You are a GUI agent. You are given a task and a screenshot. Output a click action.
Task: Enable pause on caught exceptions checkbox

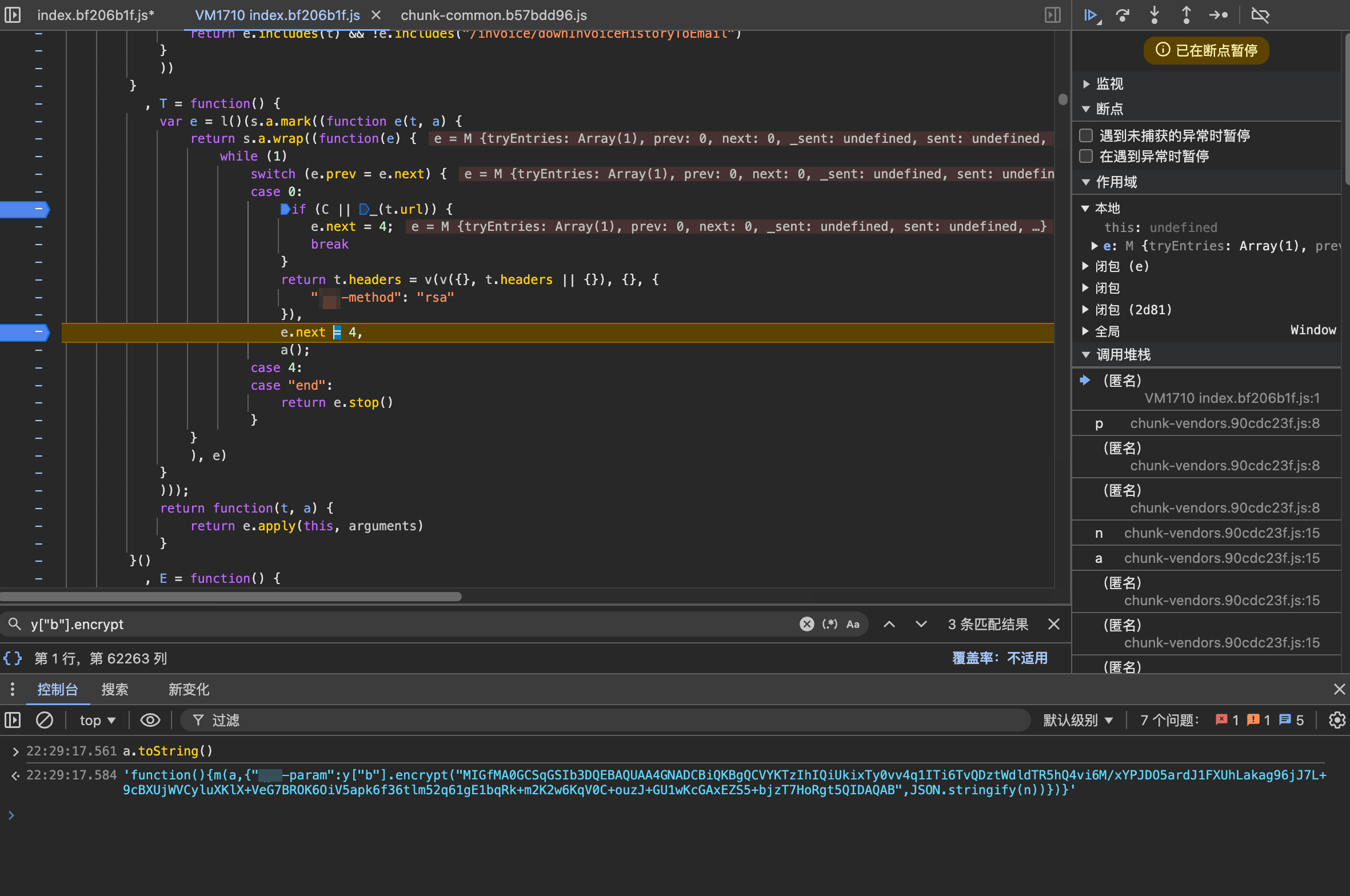point(1086,156)
